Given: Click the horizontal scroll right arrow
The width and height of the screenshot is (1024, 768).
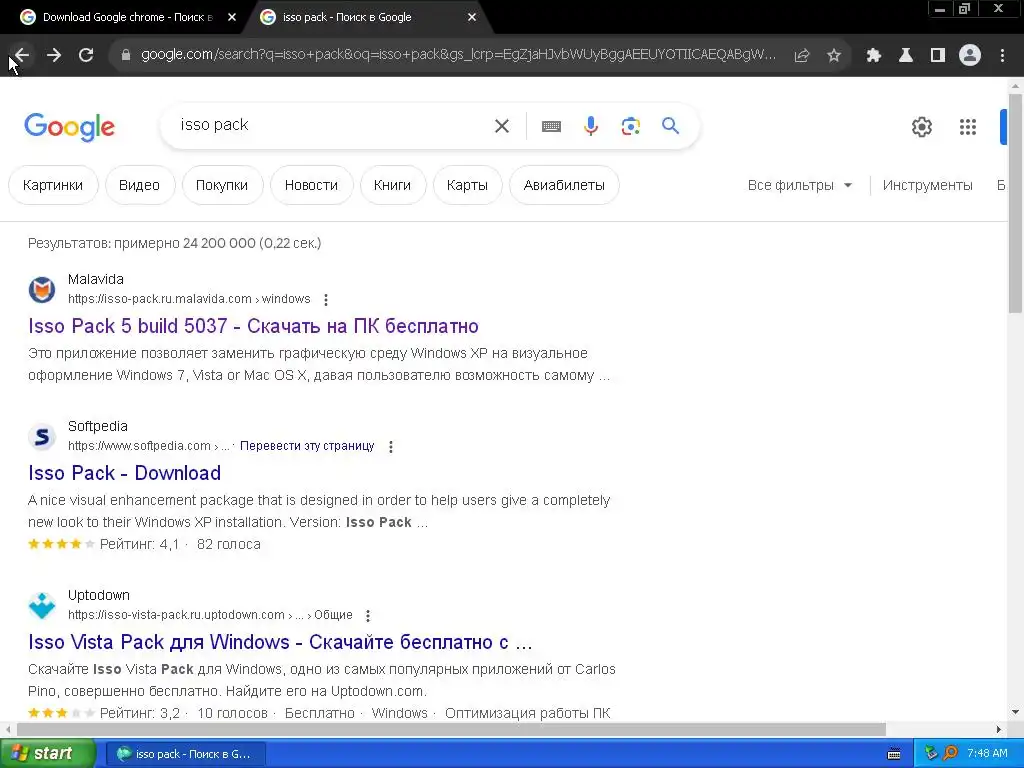Looking at the screenshot, I should 999,729.
